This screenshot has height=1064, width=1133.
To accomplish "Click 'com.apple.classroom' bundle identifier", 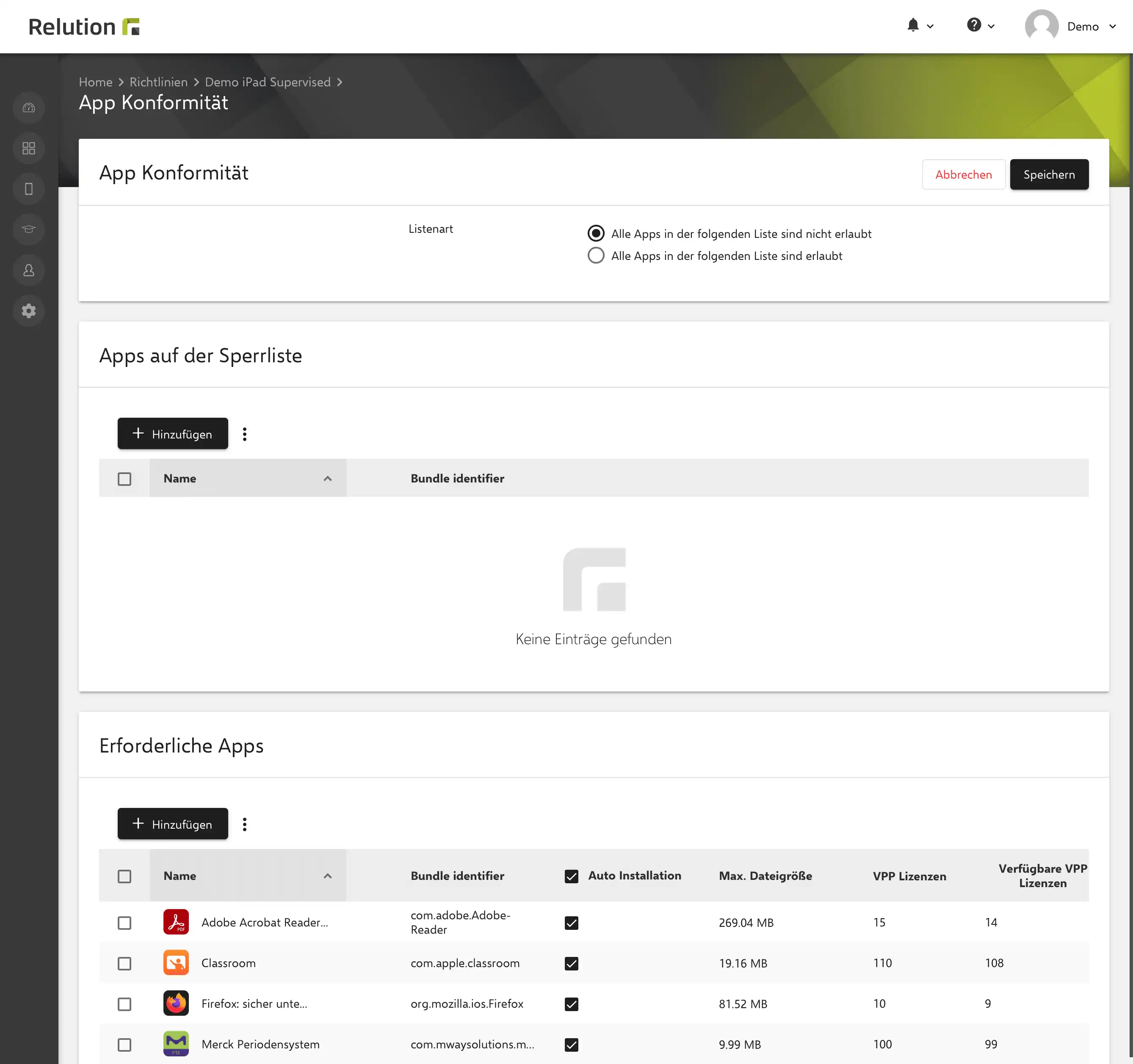I will click(465, 963).
